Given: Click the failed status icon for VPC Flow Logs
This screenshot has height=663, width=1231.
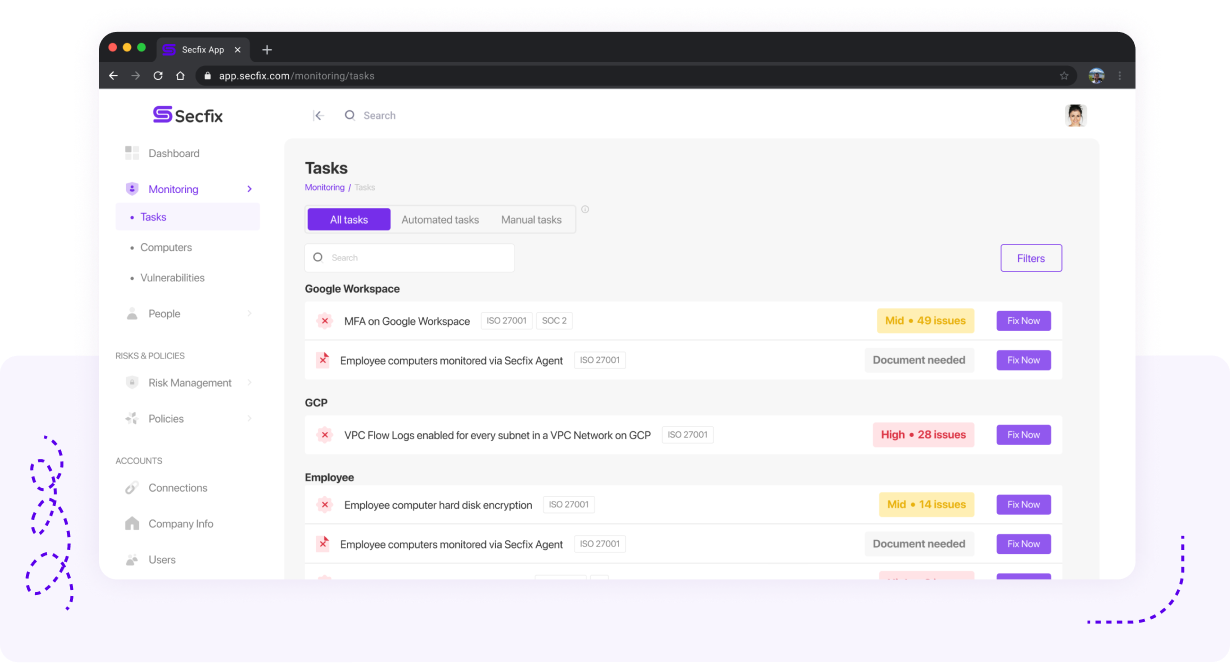Looking at the screenshot, I should click(324, 435).
